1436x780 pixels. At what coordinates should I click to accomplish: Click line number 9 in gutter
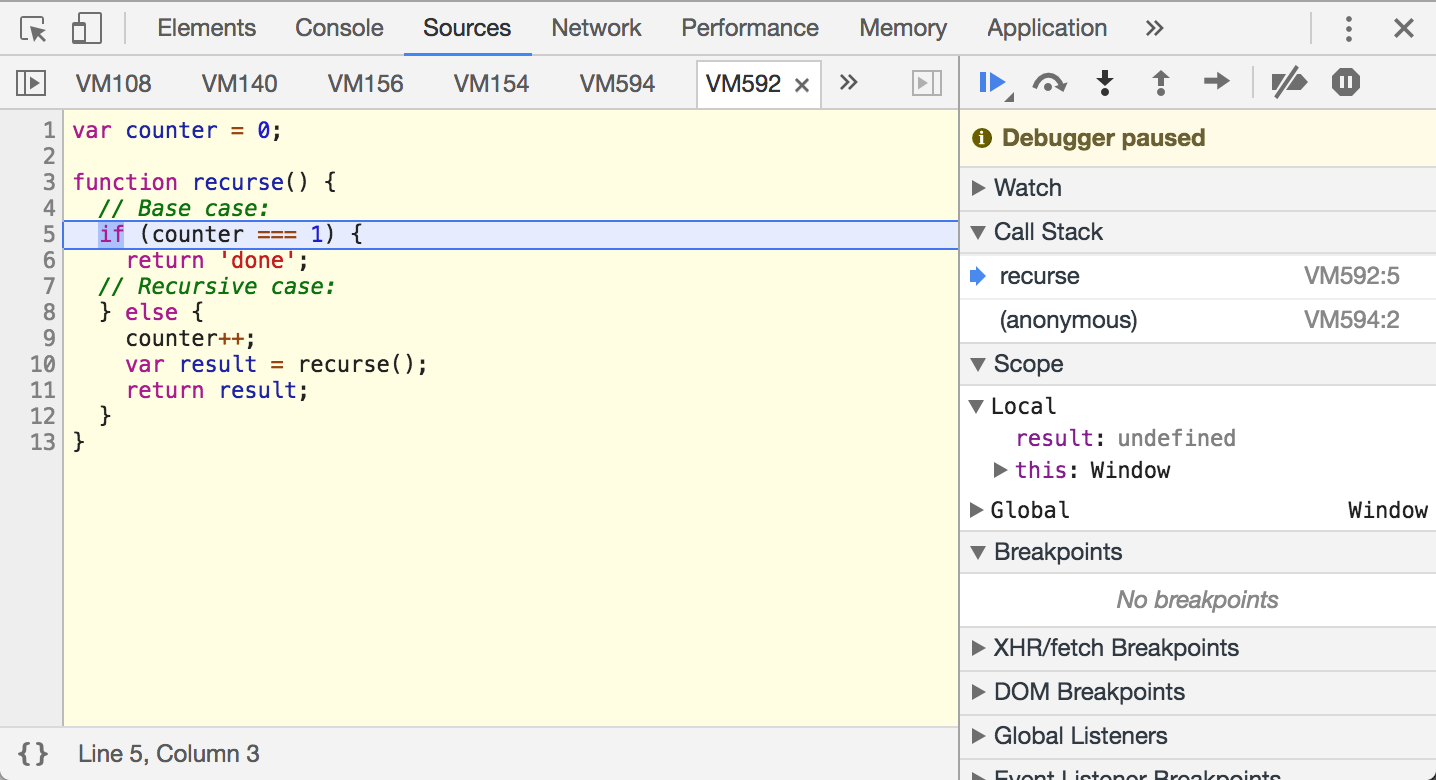[49, 338]
